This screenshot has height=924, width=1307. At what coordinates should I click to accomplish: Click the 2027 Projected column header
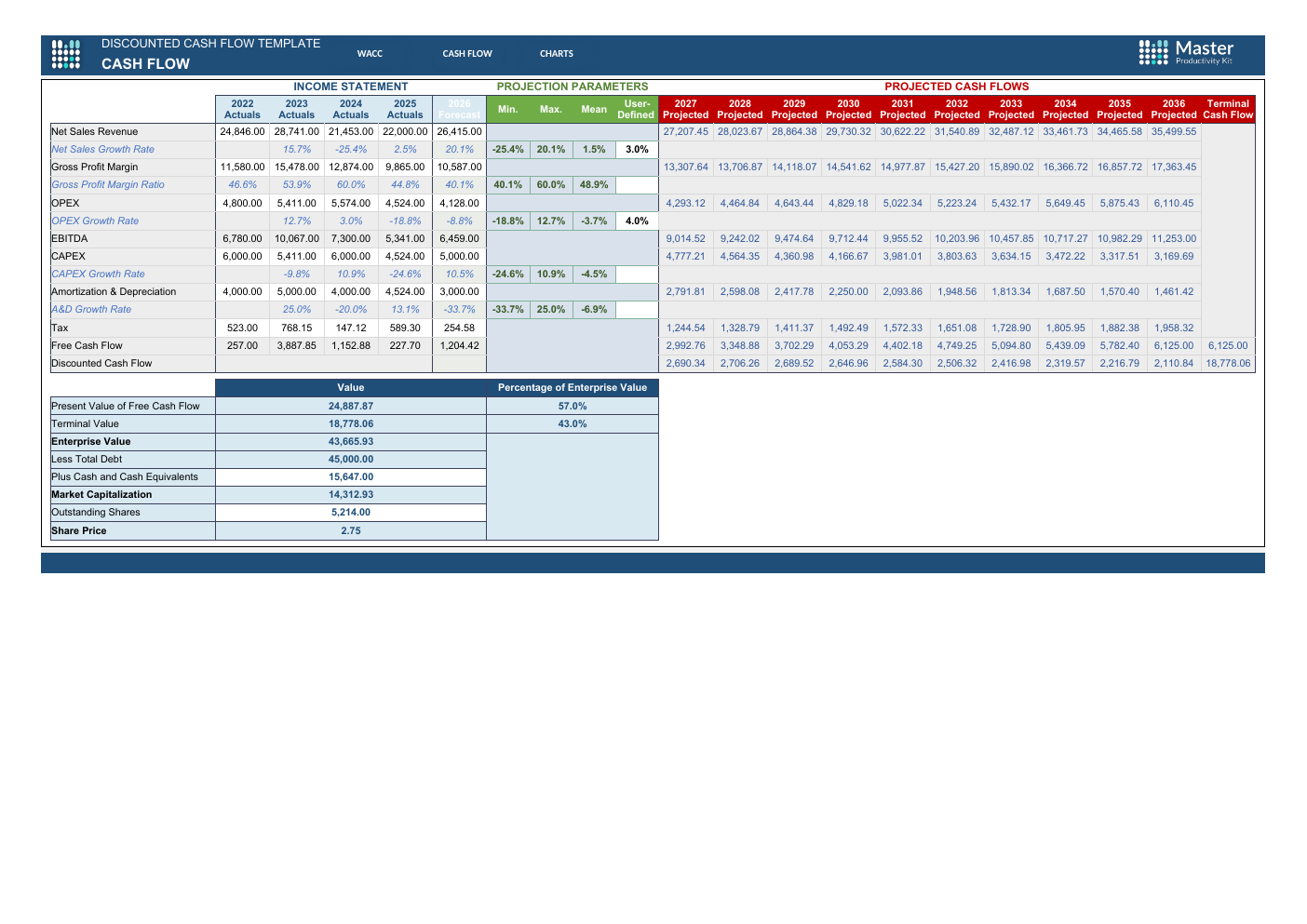pos(686,110)
